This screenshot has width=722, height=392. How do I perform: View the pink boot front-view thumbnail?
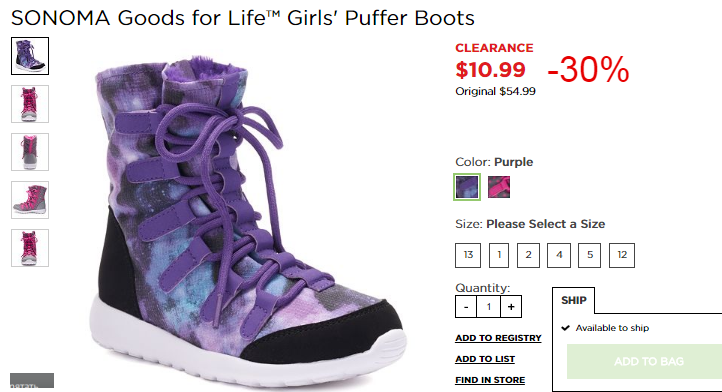(30, 104)
